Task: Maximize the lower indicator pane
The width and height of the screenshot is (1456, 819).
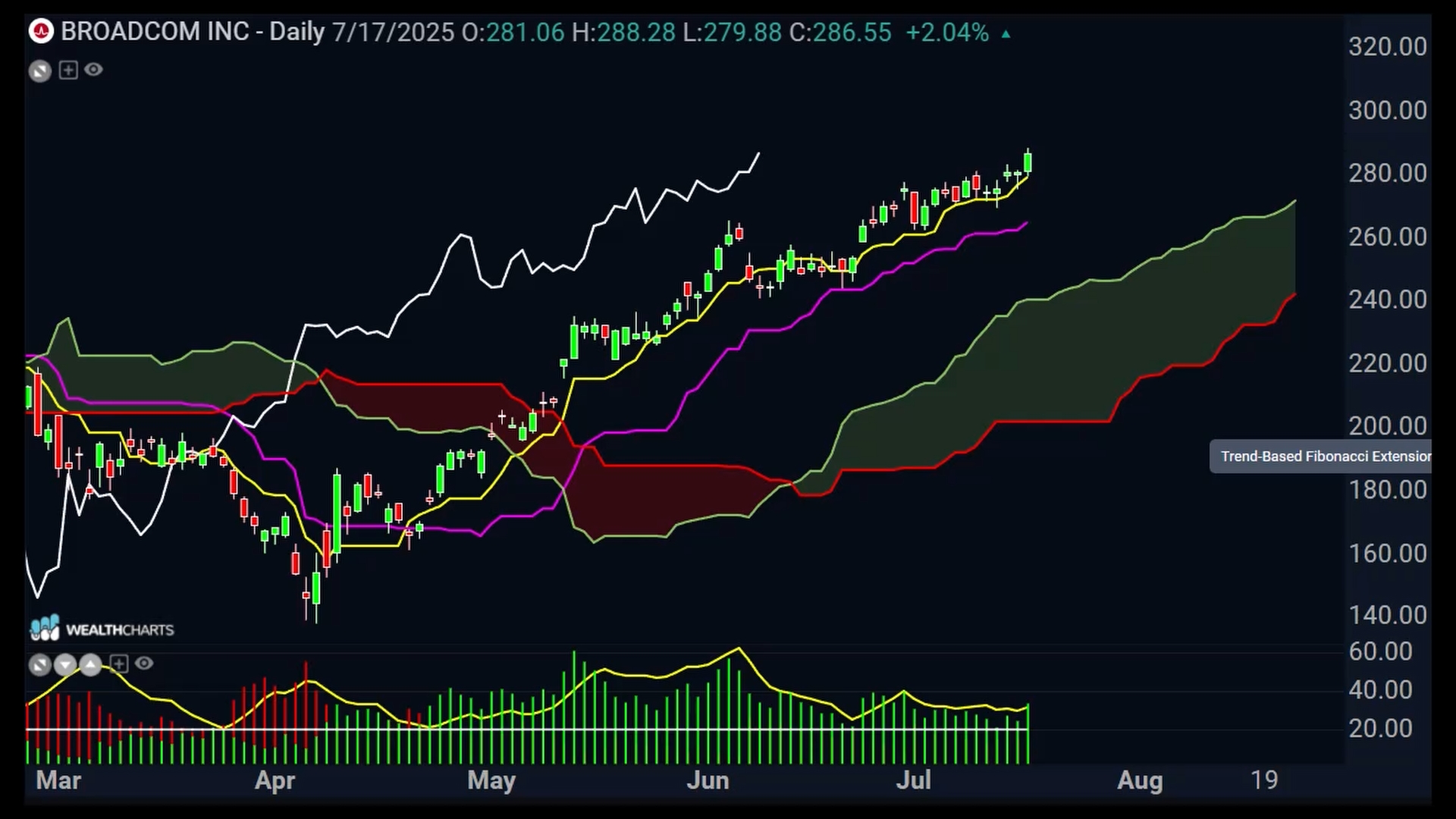Action: coord(40,666)
